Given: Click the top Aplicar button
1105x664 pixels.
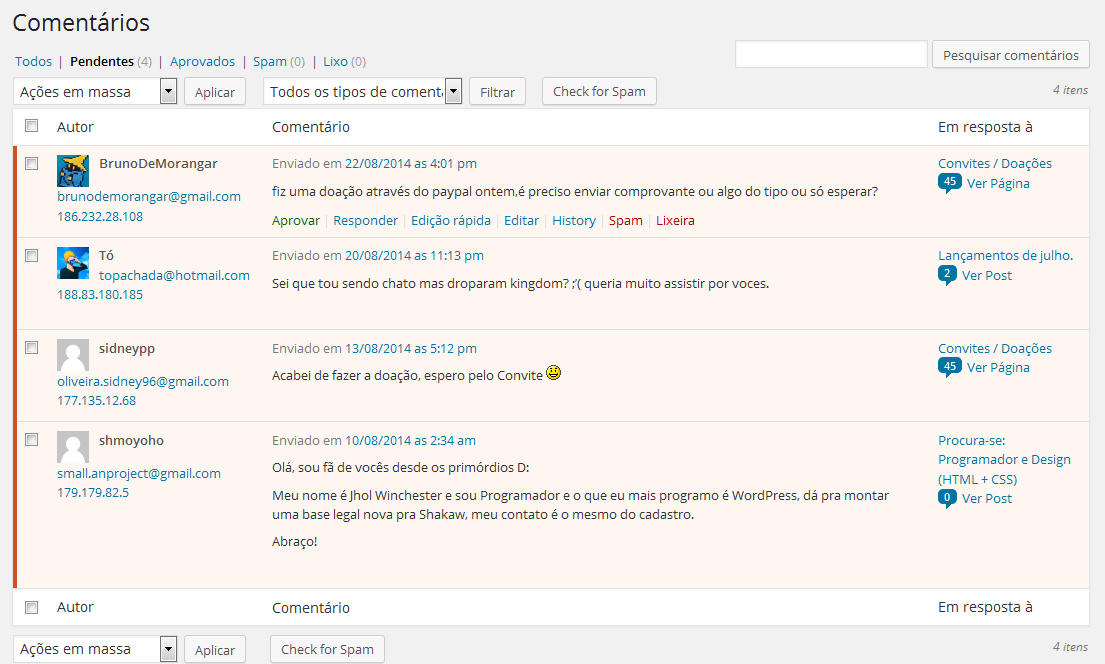Looking at the screenshot, I should coord(215,92).
